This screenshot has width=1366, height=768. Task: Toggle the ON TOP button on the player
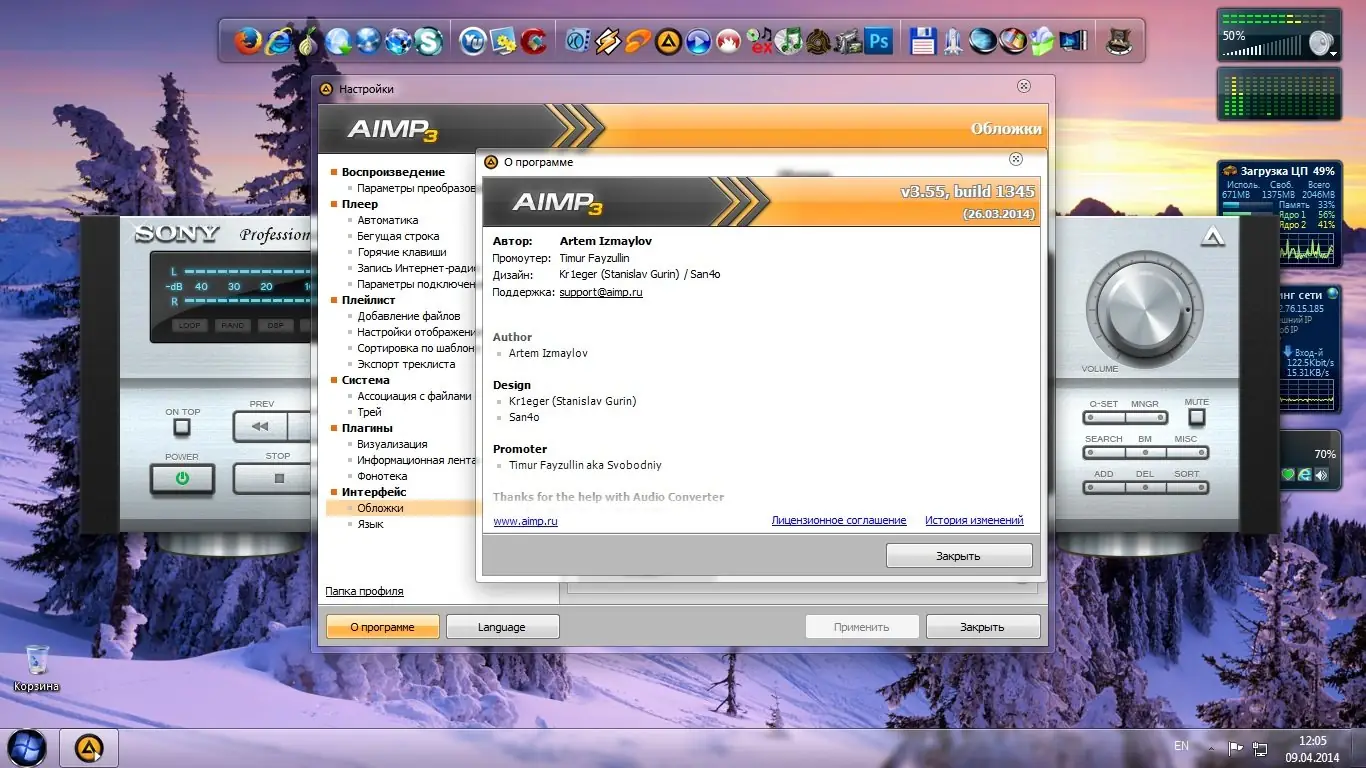(x=181, y=427)
